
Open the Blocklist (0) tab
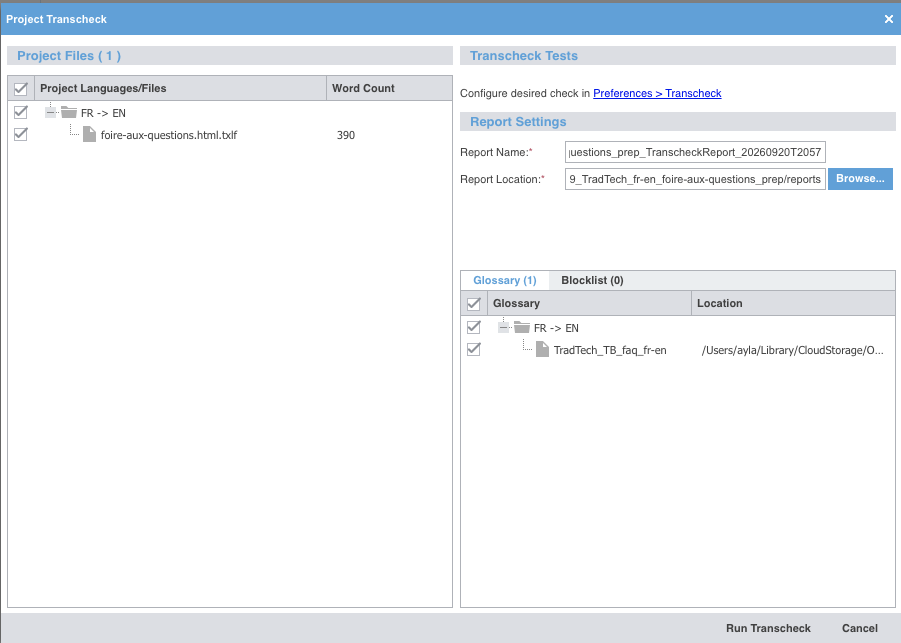click(x=592, y=280)
